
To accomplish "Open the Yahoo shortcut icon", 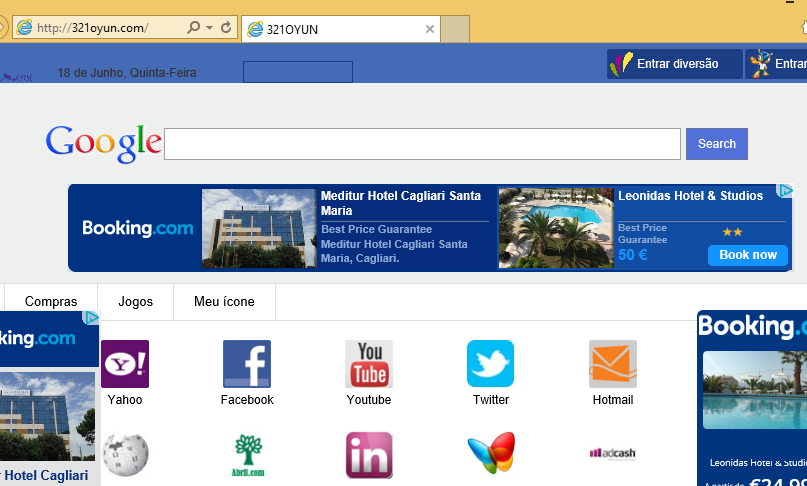I will click(125, 364).
